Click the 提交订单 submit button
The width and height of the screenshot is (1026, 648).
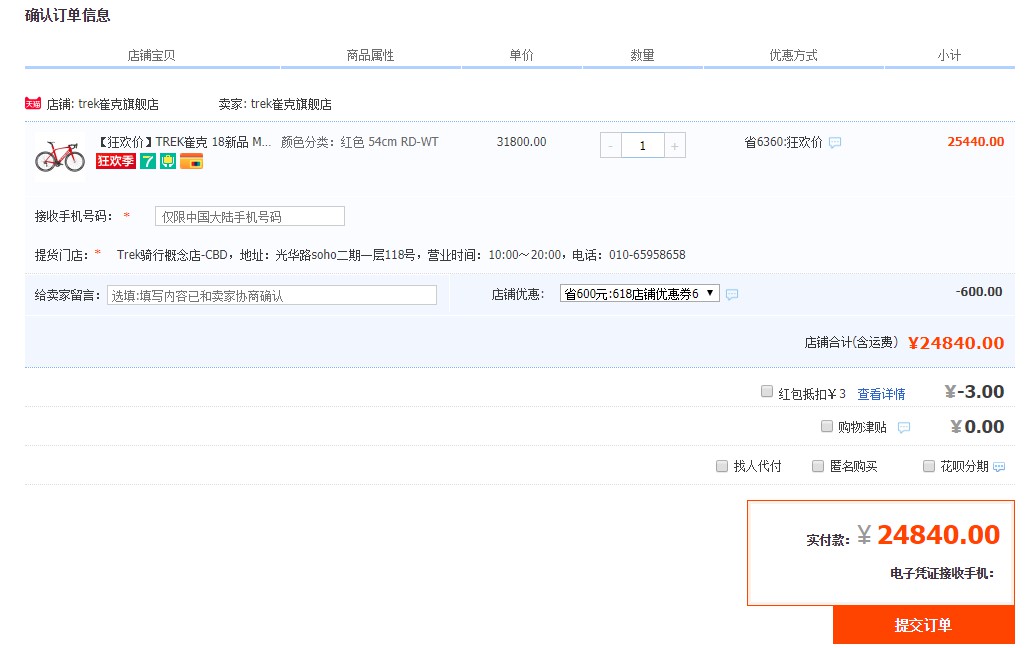[x=922, y=624]
